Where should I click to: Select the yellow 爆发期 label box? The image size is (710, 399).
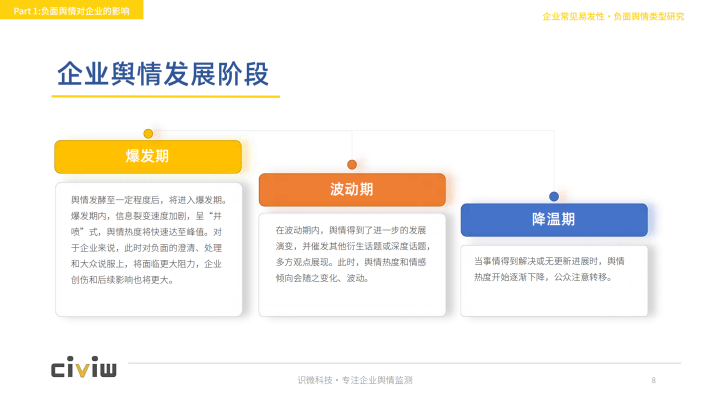point(148,157)
